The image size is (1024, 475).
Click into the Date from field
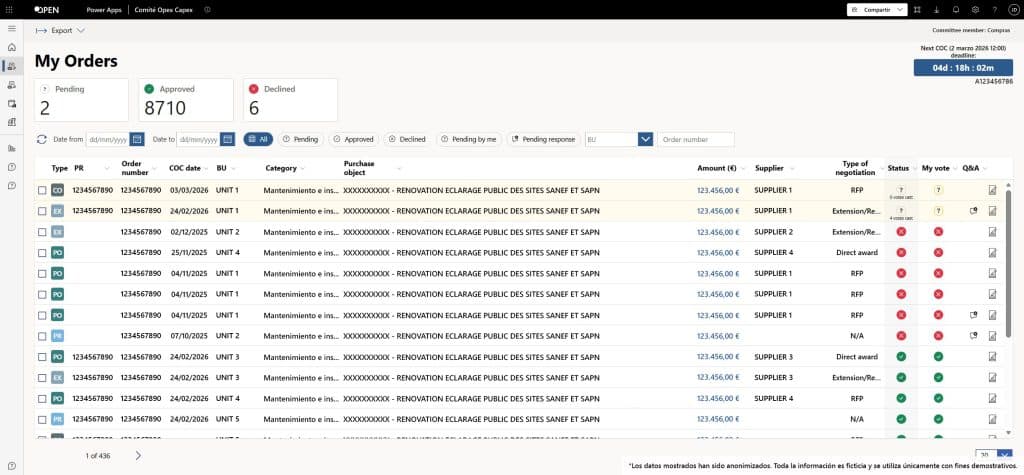pyautogui.click(x=108, y=139)
